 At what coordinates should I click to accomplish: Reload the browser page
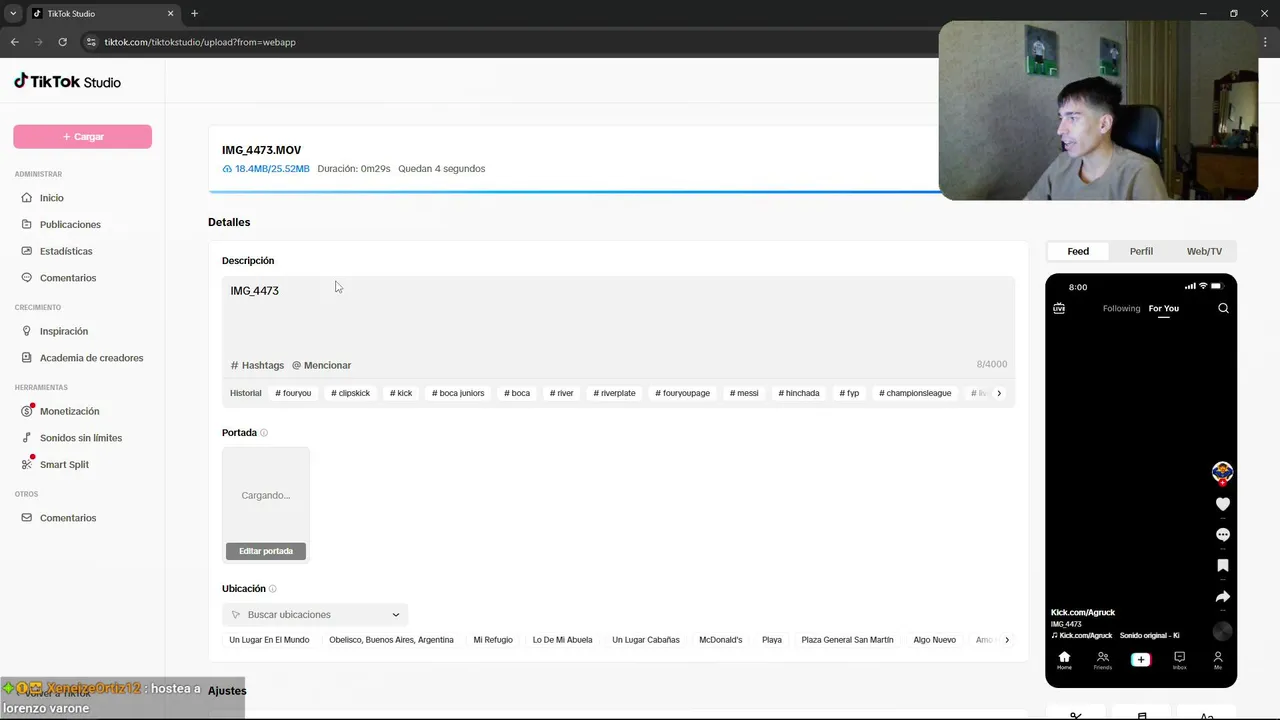point(62,42)
